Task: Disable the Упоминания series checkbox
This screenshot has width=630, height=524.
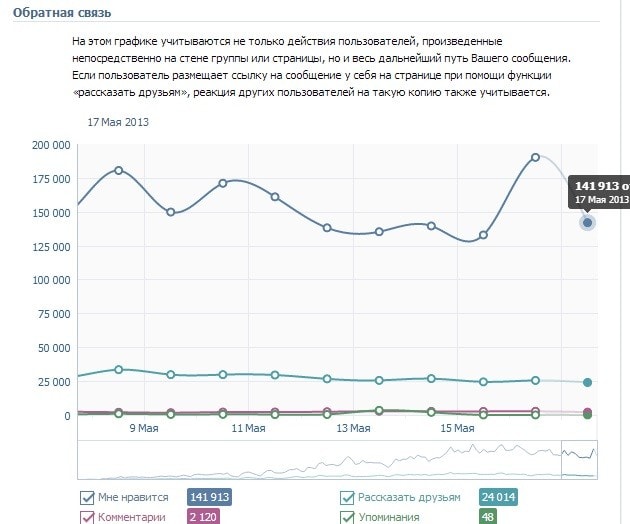Action: tap(348, 517)
